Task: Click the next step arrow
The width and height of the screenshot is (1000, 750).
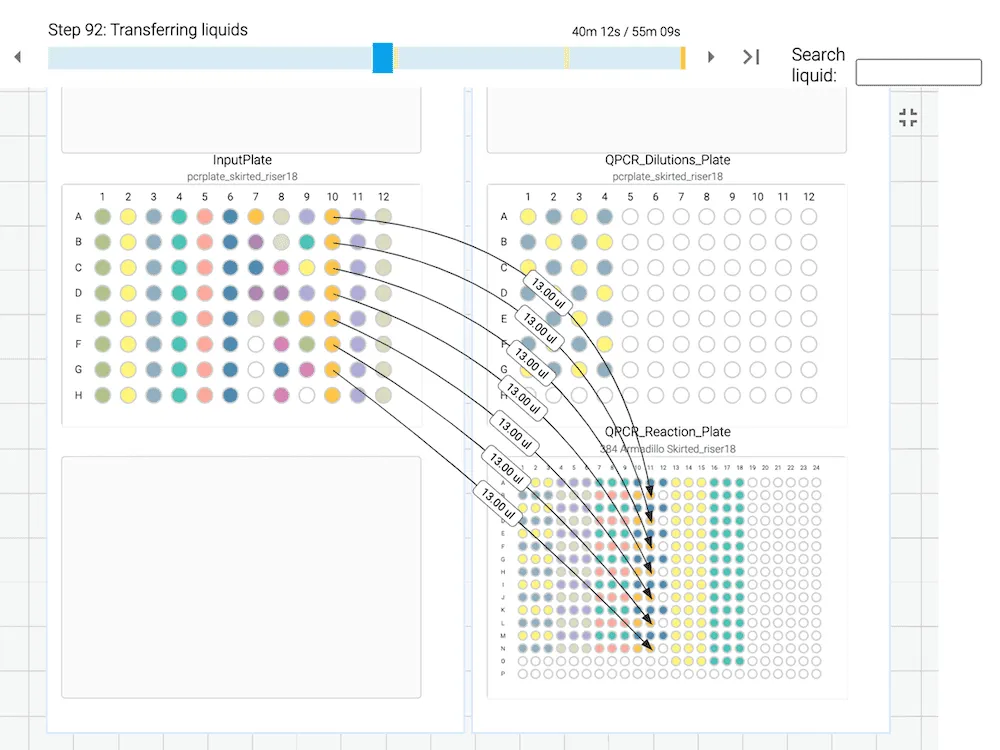Action: (x=711, y=57)
